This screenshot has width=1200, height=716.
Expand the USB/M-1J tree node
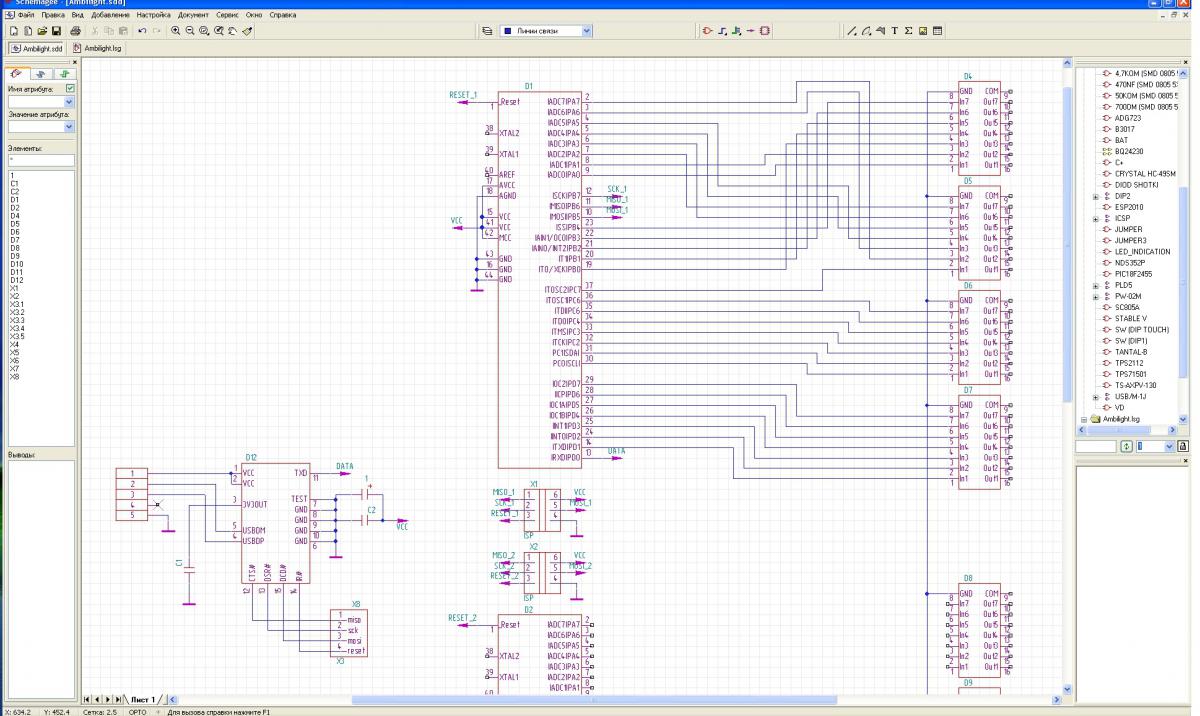pyautogui.click(x=1095, y=396)
